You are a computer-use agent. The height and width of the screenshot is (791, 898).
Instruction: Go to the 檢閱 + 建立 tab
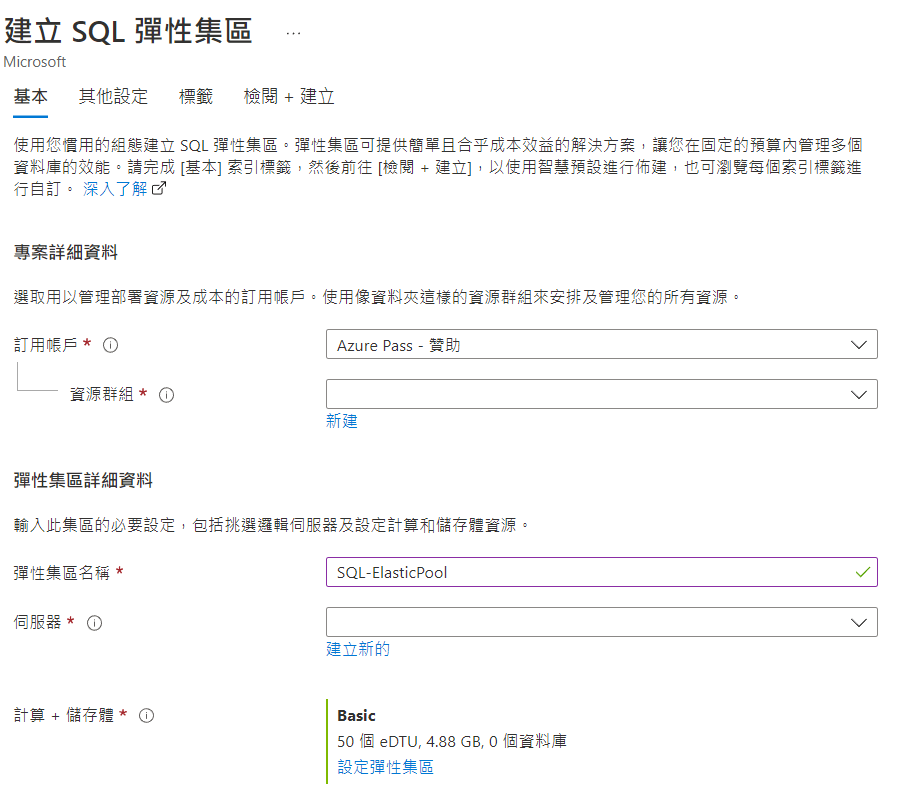click(288, 97)
